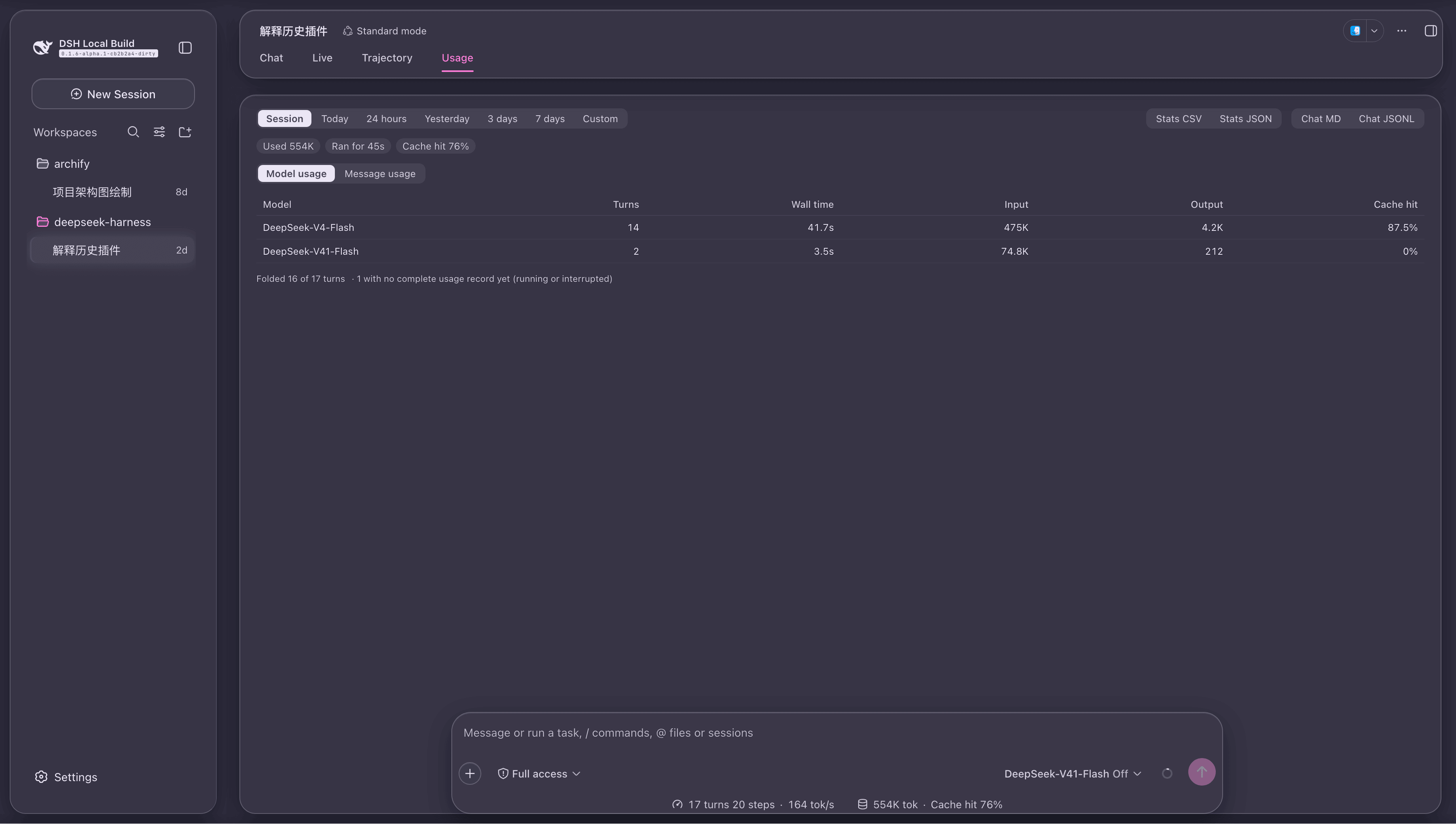This screenshot has height=824, width=1456.
Task: Export Chat JSONL
Action: (x=1386, y=118)
